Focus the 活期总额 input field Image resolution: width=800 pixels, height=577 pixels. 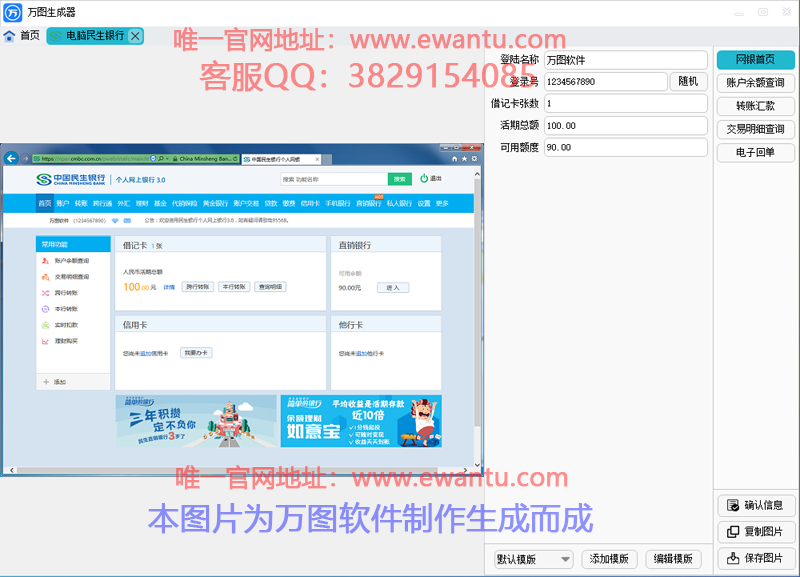tap(626, 126)
